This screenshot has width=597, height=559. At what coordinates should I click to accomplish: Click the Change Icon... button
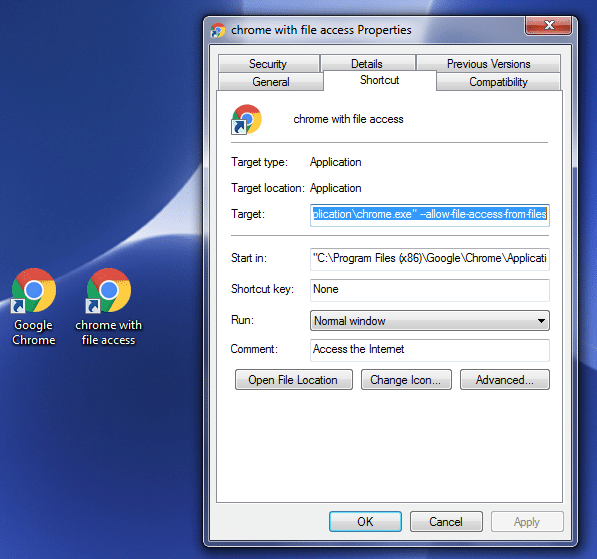pos(406,380)
